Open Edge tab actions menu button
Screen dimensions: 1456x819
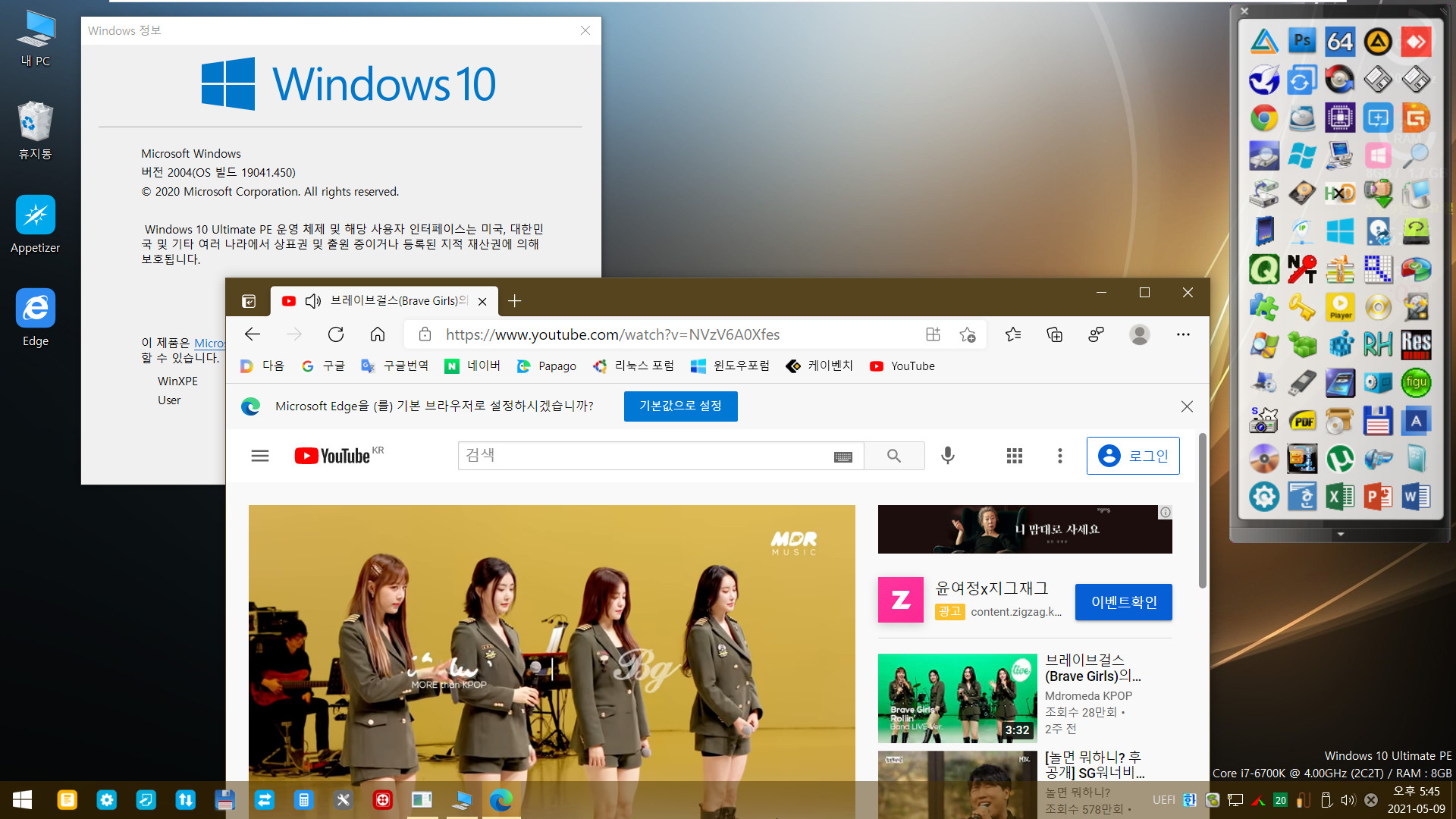(x=249, y=301)
